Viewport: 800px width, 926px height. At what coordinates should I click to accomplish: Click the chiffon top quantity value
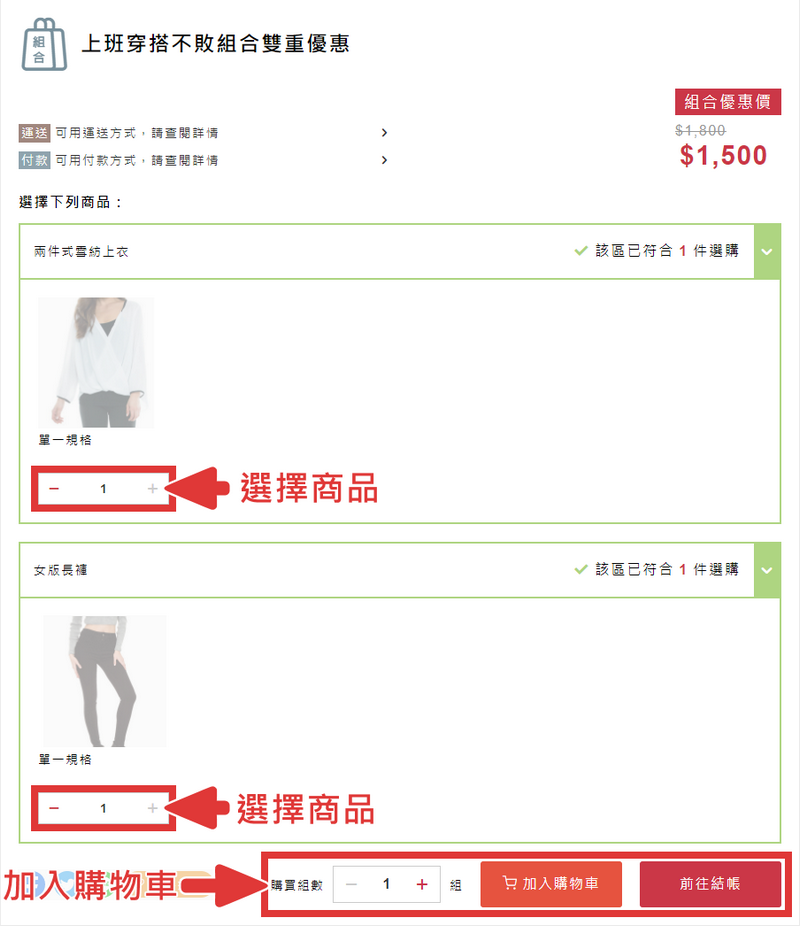click(103, 488)
